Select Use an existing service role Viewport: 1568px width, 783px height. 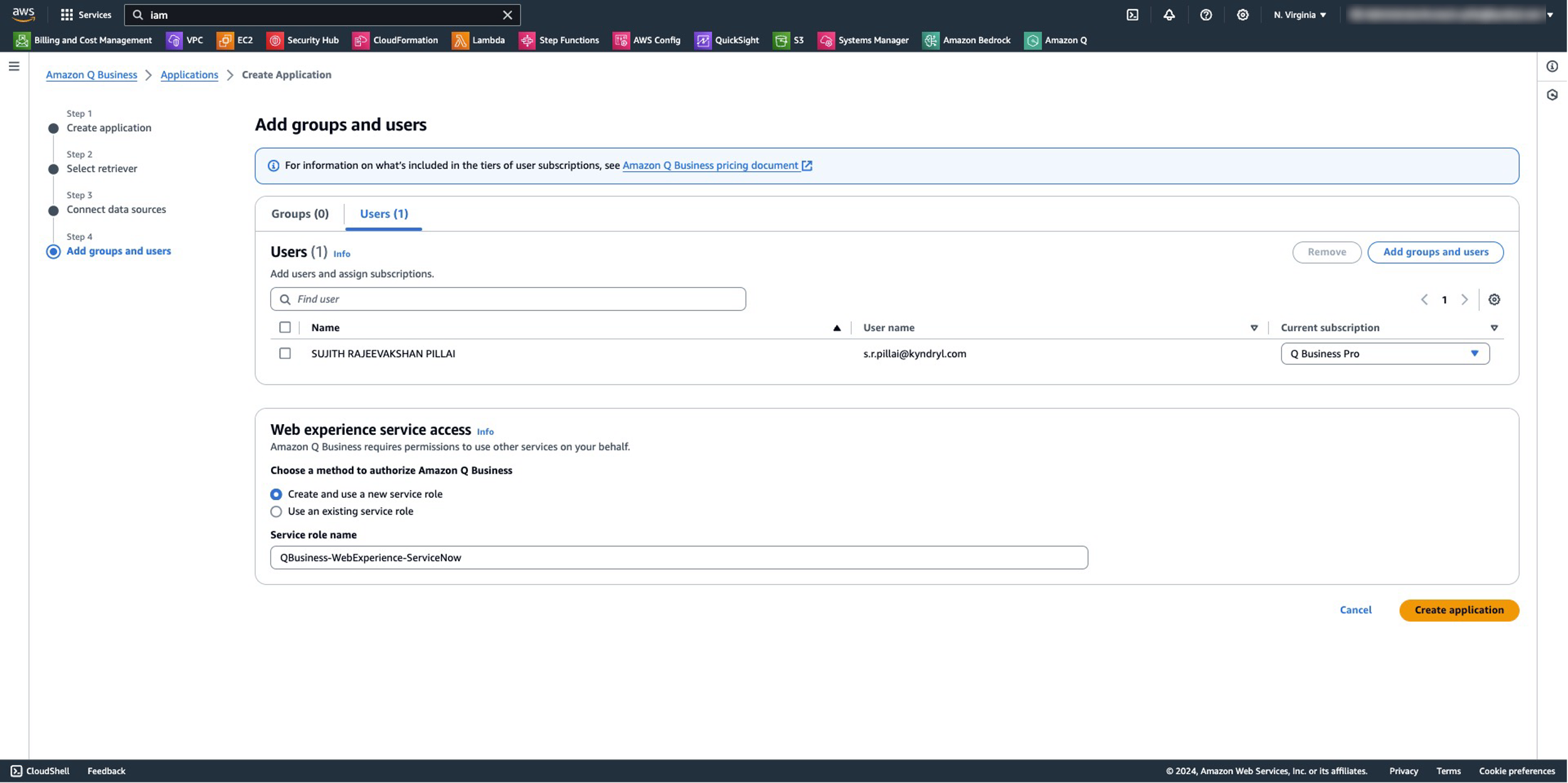(276, 511)
